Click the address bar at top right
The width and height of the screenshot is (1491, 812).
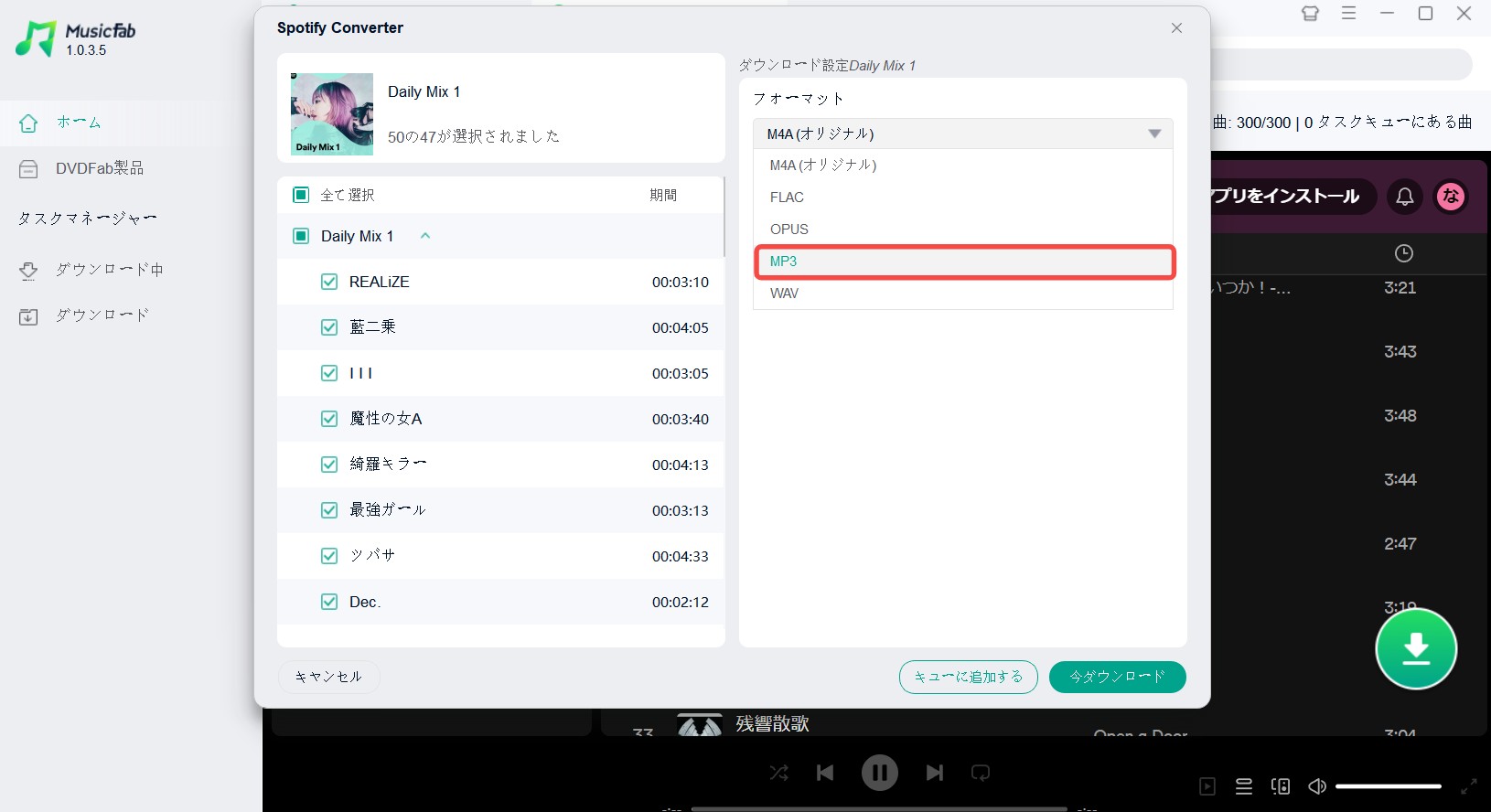[1342, 65]
